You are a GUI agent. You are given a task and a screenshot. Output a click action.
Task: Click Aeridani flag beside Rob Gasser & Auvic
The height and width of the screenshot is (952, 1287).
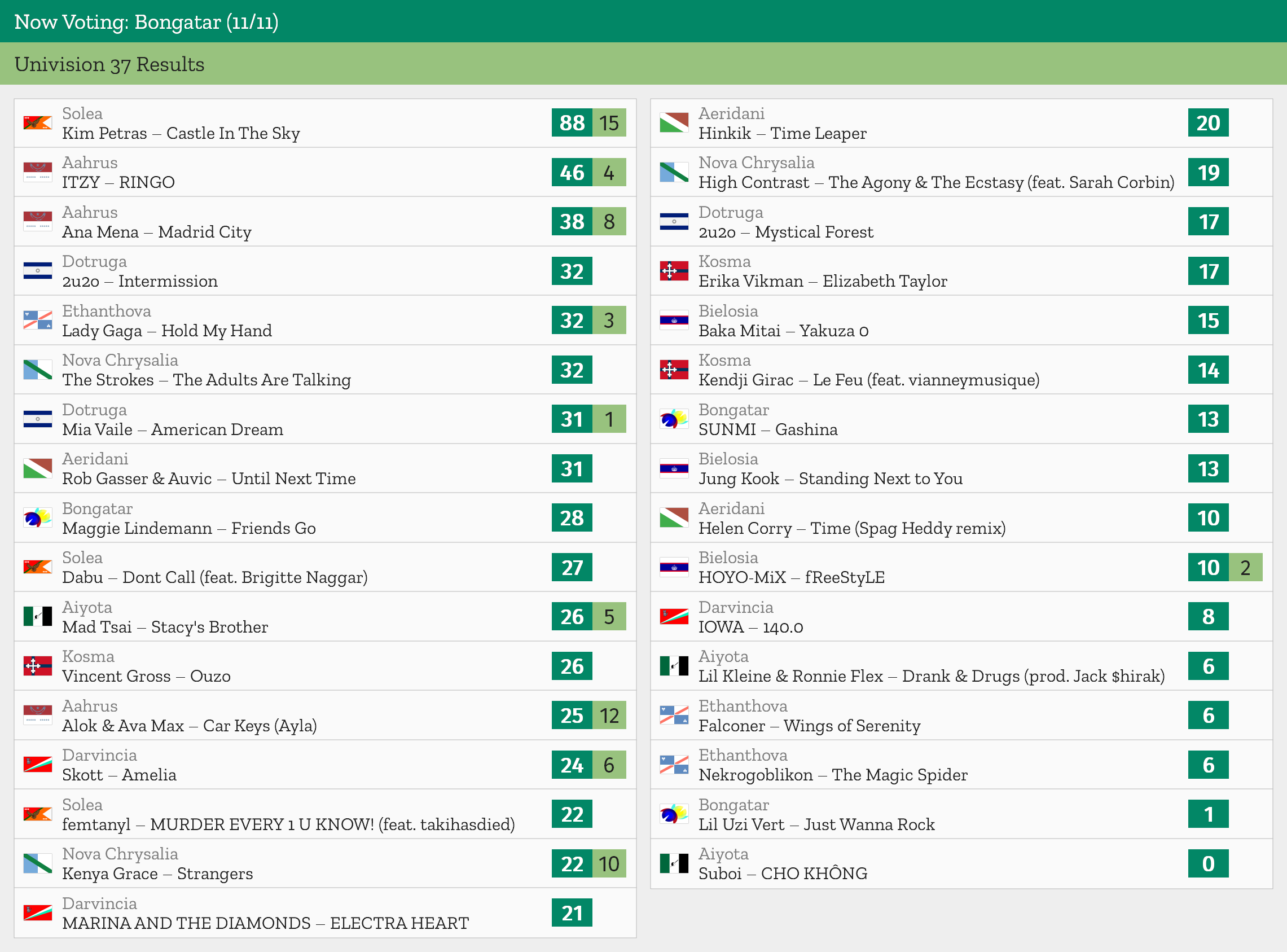pos(37,468)
